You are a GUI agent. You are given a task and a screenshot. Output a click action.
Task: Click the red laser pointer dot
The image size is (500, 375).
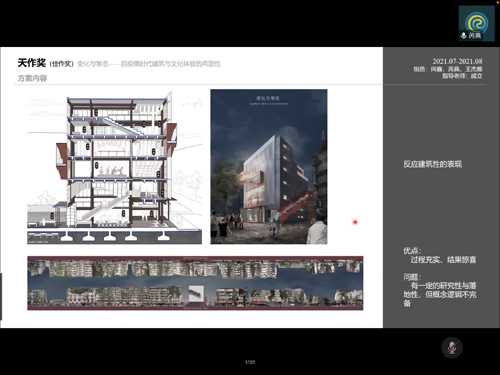[x=355, y=222]
